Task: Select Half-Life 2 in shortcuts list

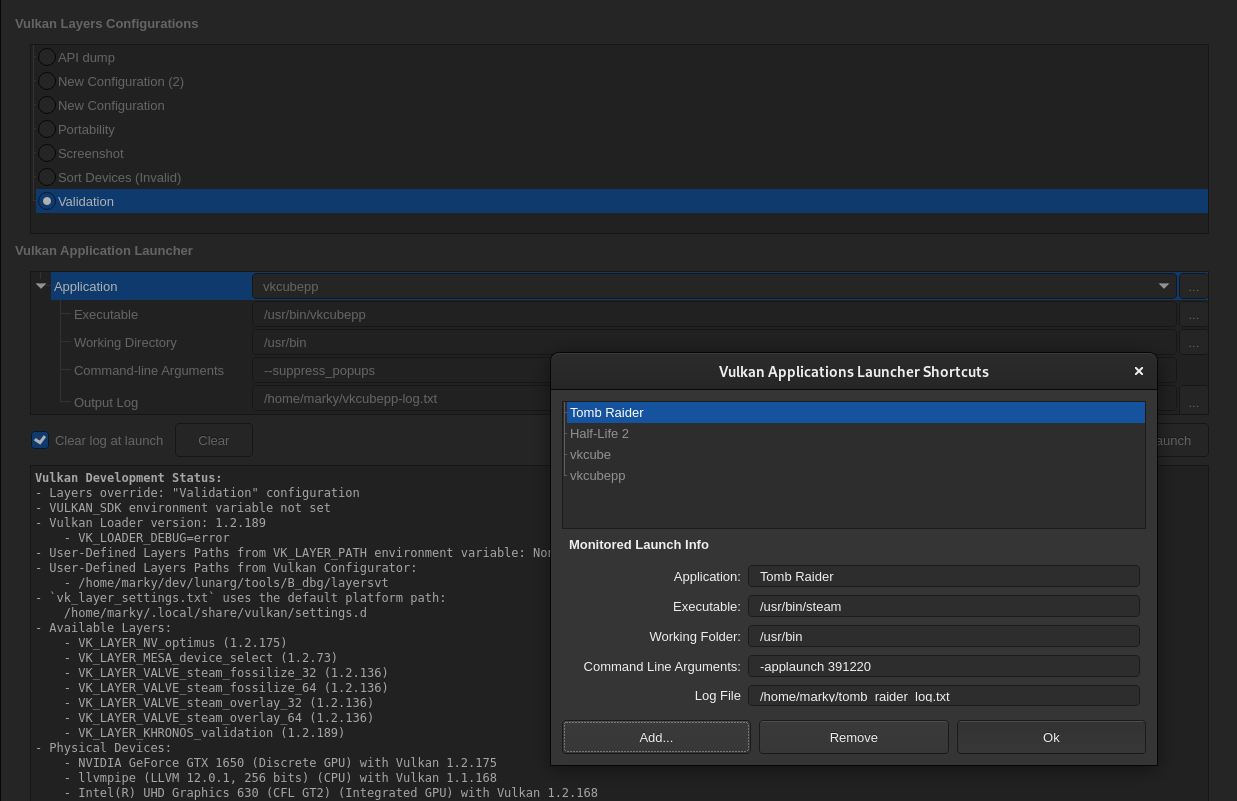Action: pyautogui.click(x=855, y=433)
